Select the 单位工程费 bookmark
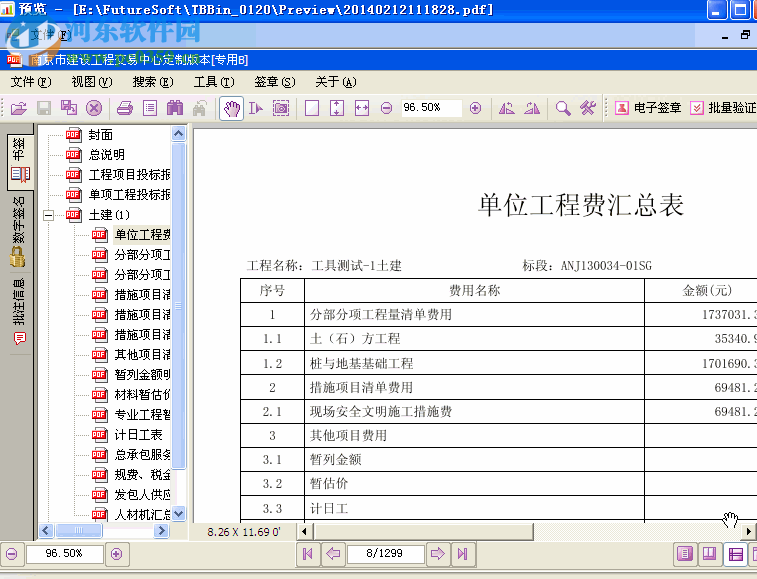757x579 pixels. [x=142, y=235]
